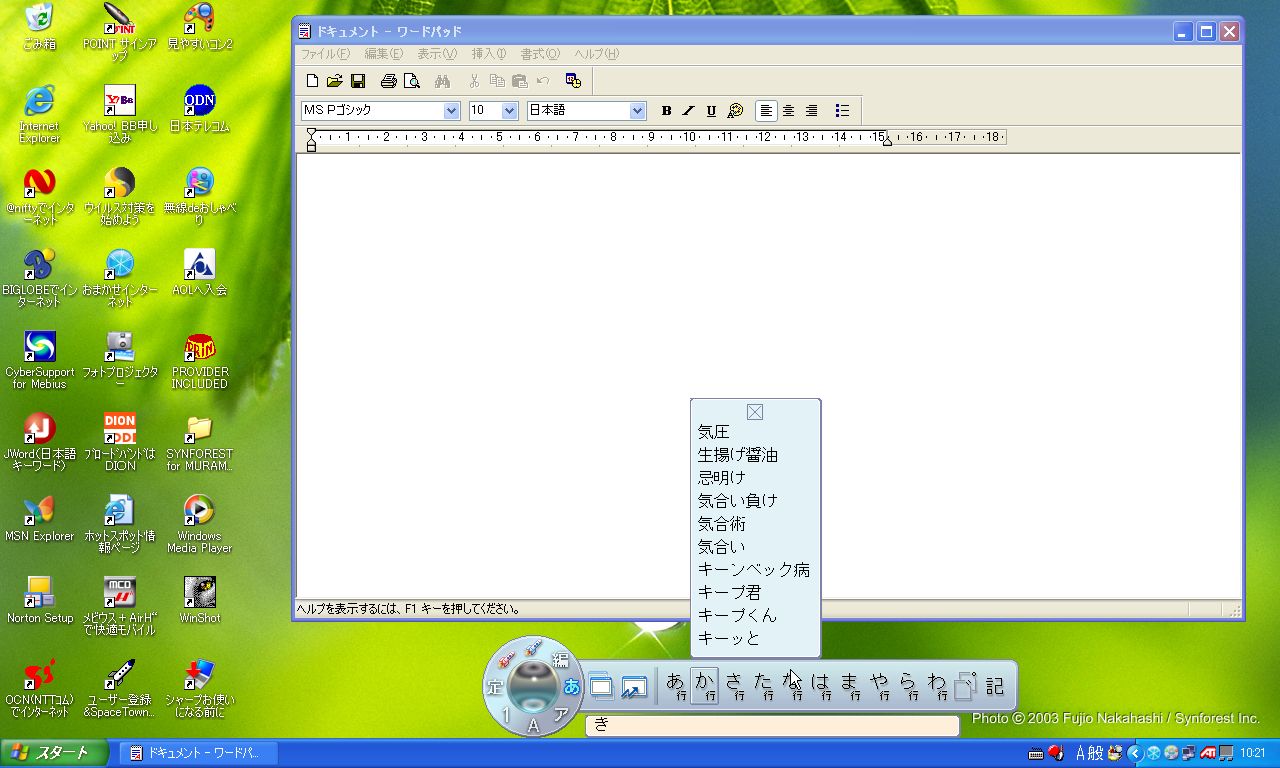This screenshot has height=768, width=1280.
Task: Open the 書式 menu
Action: click(540, 54)
